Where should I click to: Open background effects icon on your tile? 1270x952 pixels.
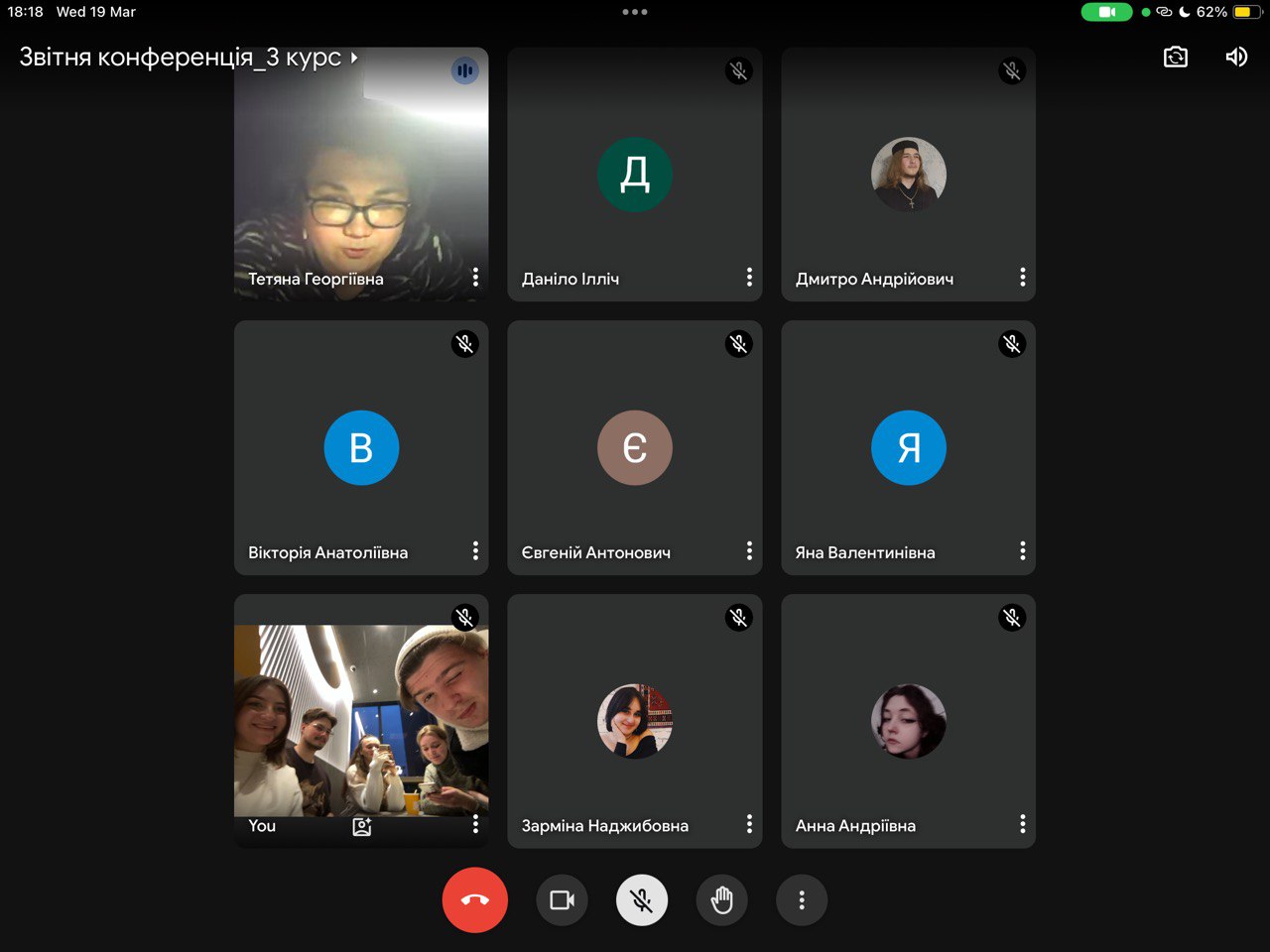click(x=362, y=826)
